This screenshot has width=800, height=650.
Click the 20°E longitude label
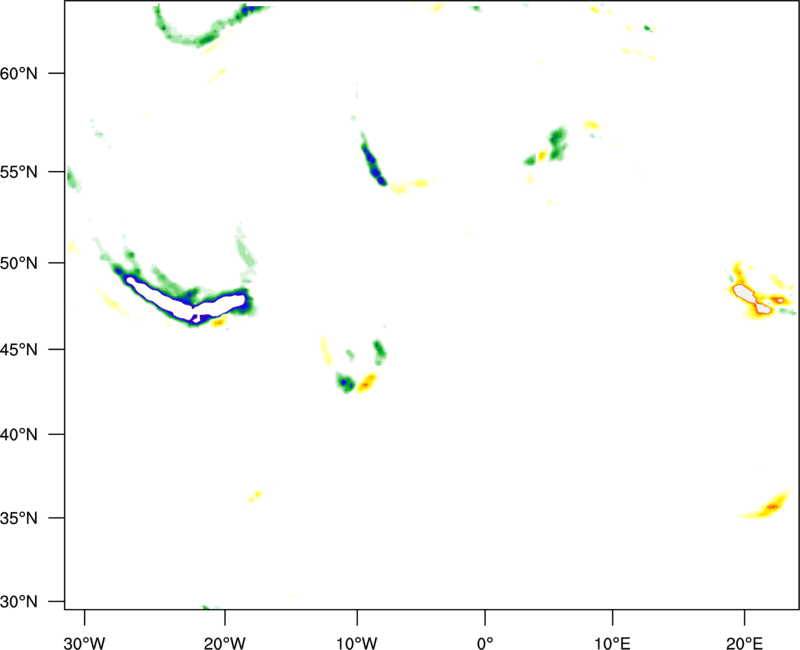744,643
